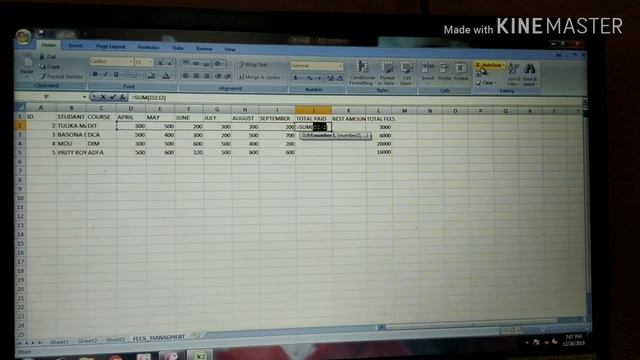Open Format as Table gallery
The width and height of the screenshot is (640, 360).
click(x=387, y=73)
